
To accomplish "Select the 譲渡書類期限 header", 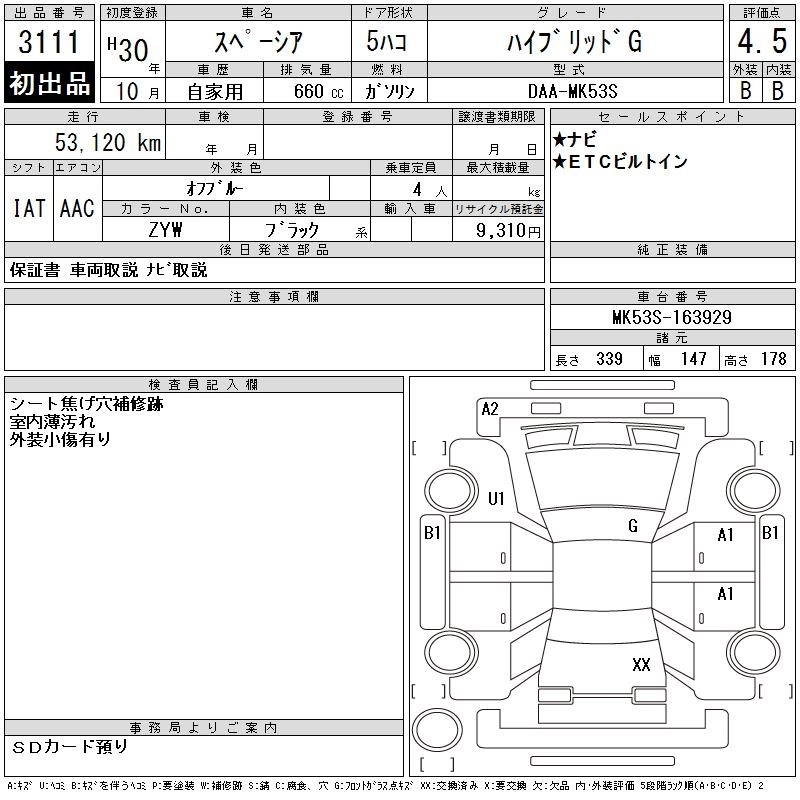I will coord(497,117).
